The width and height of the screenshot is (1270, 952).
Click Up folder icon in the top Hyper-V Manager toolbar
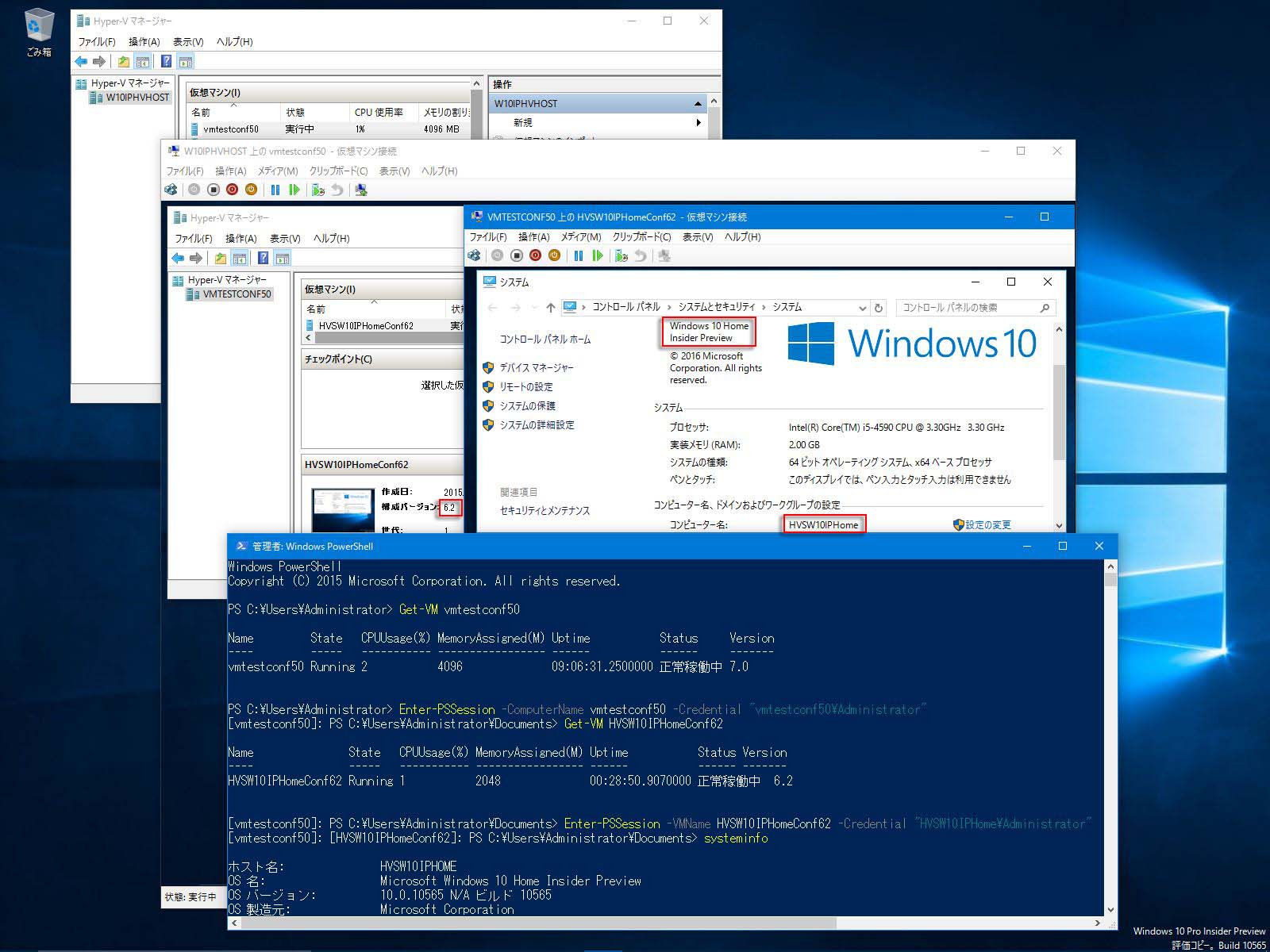[x=124, y=61]
